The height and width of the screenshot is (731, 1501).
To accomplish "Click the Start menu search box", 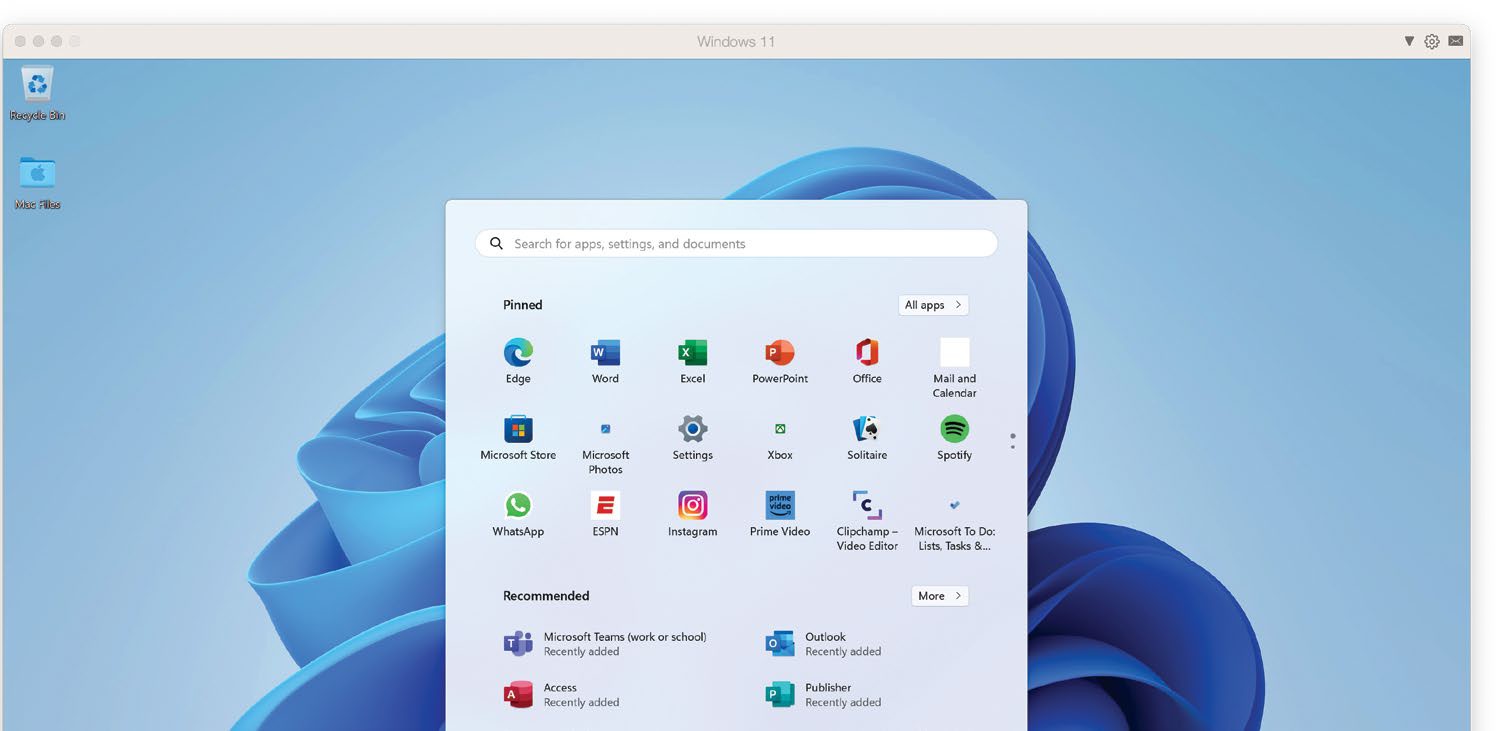I will pyautogui.click(x=736, y=243).
